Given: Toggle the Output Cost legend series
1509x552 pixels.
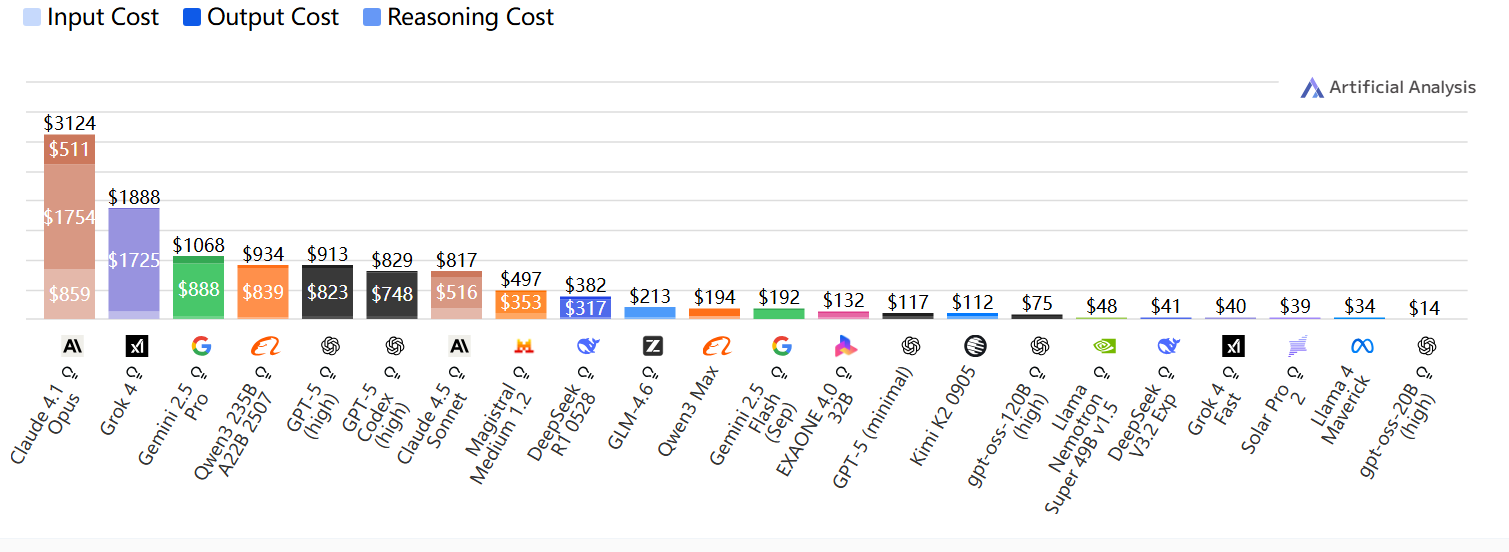Looking at the screenshot, I should click(261, 17).
